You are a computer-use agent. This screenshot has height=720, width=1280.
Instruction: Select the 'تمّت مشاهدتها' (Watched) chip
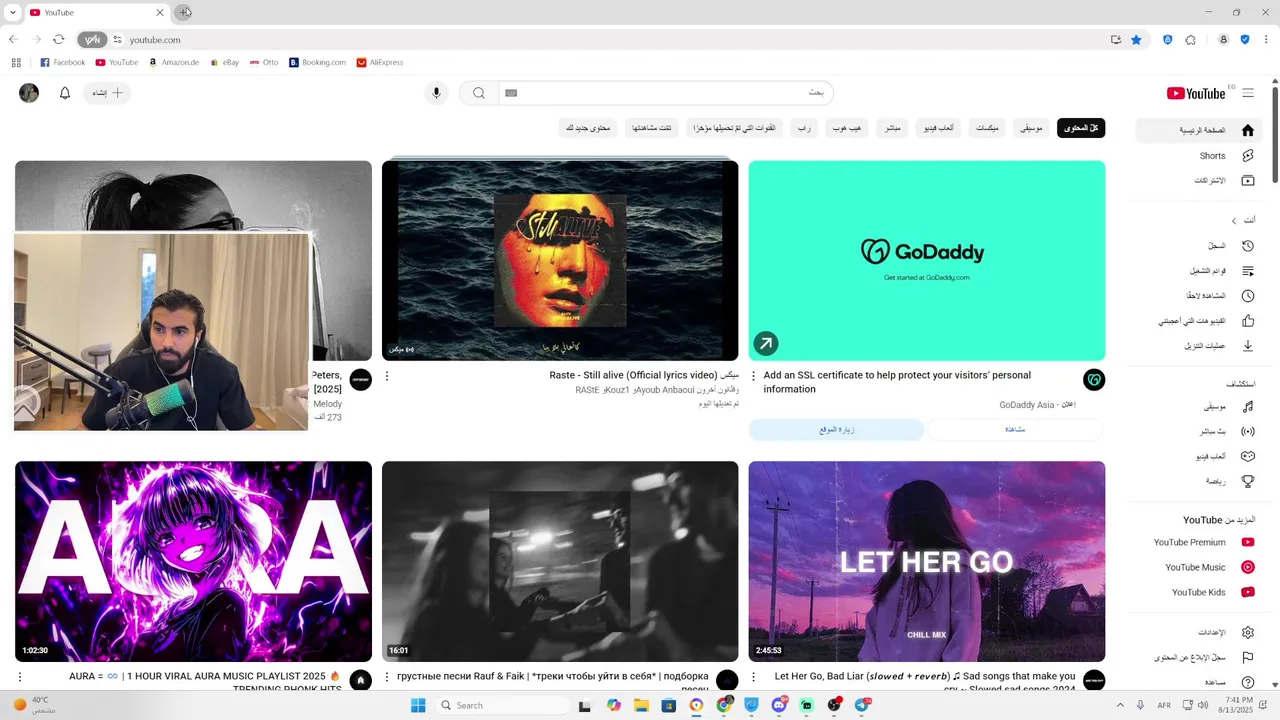click(x=652, y=128)
